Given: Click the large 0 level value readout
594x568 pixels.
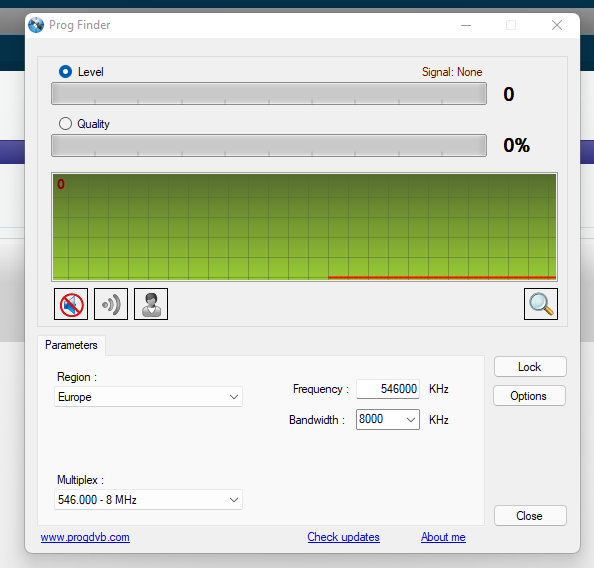Looking at the screenshot, I should [509, 94].
